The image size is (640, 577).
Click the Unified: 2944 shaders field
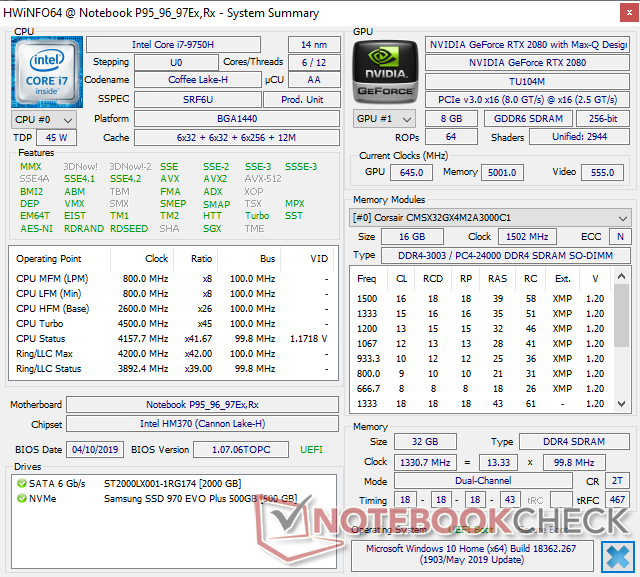tap(579, 137)
